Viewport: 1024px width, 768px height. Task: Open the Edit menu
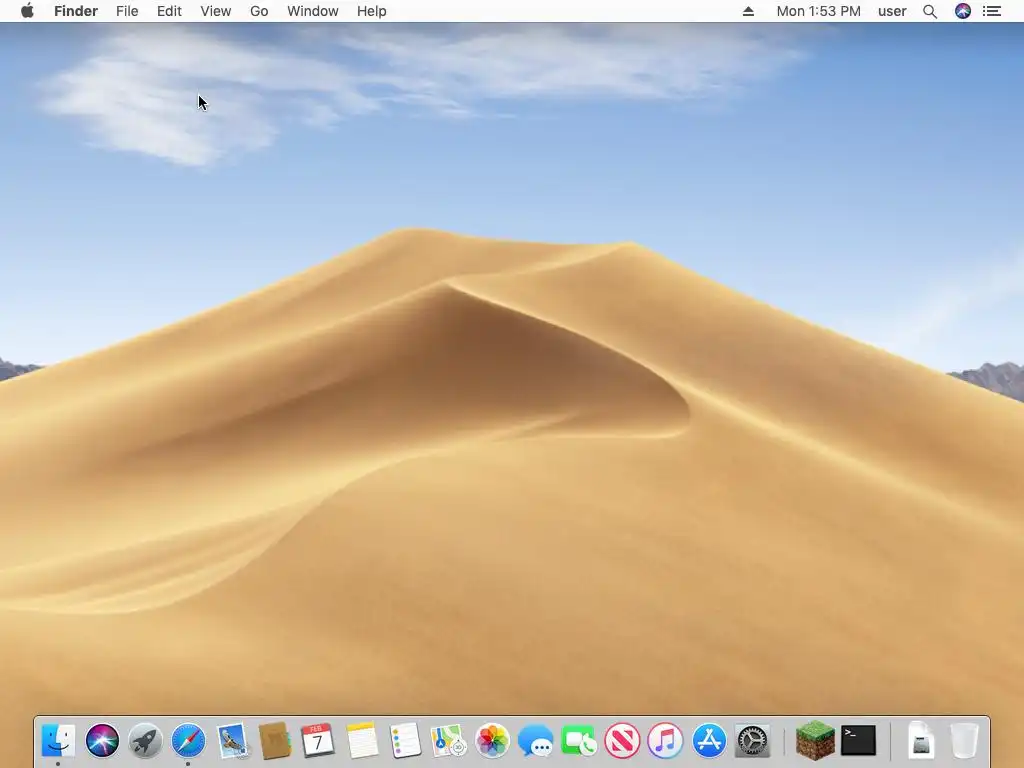pos(169,11)
